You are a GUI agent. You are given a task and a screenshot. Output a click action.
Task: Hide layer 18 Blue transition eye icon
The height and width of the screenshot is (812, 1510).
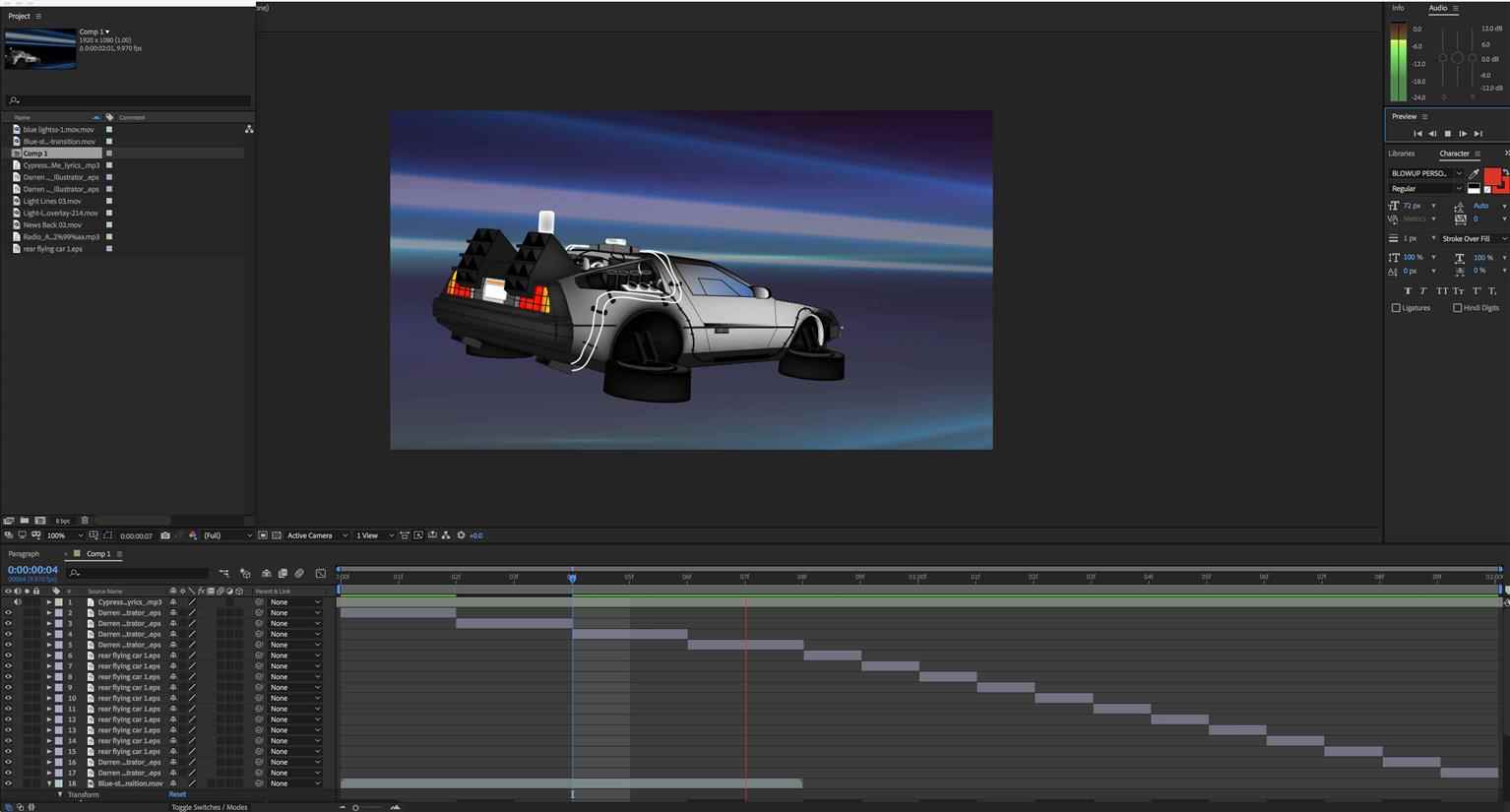[8, 783]
